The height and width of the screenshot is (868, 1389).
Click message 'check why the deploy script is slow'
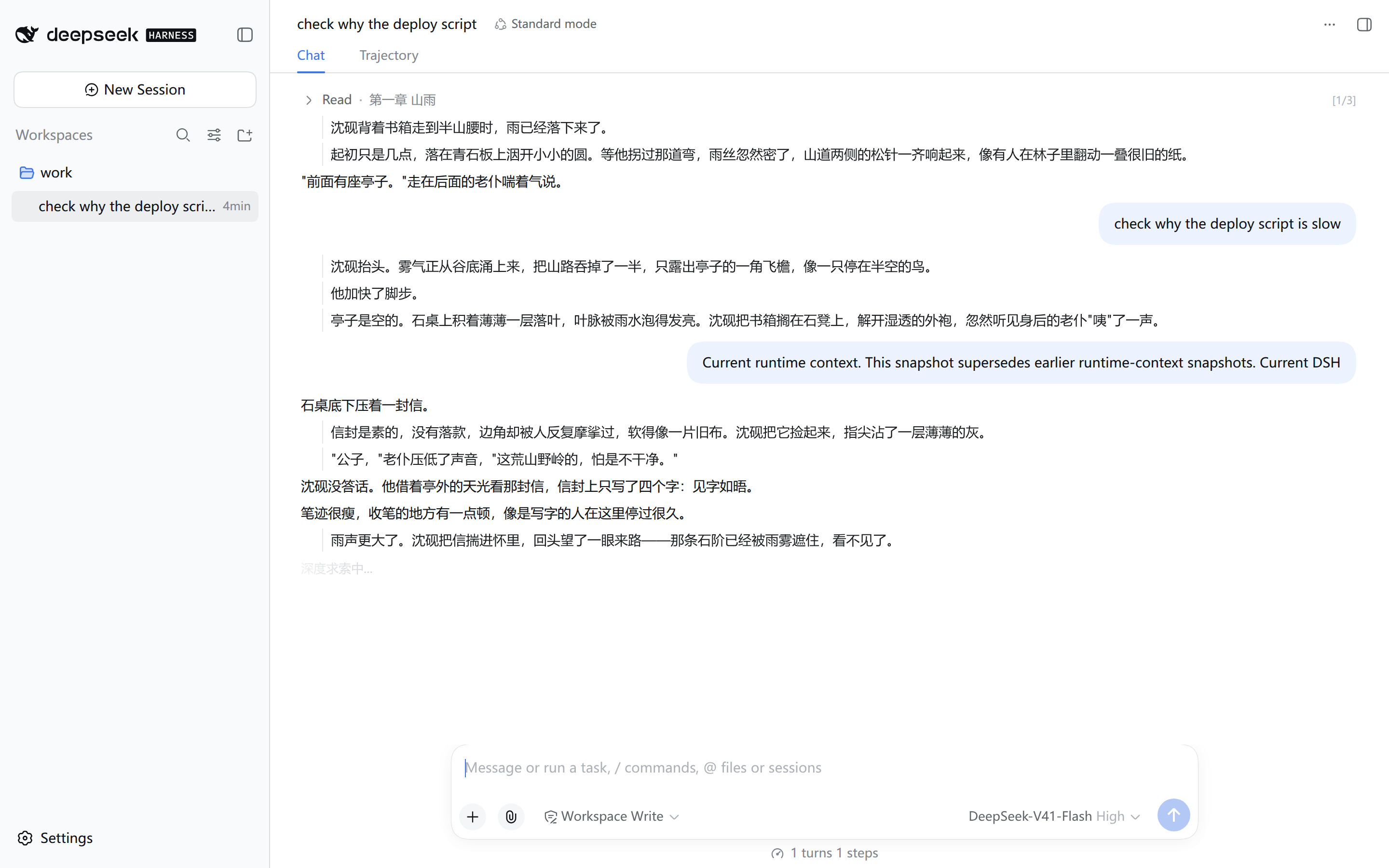(x=1227, y=224)
